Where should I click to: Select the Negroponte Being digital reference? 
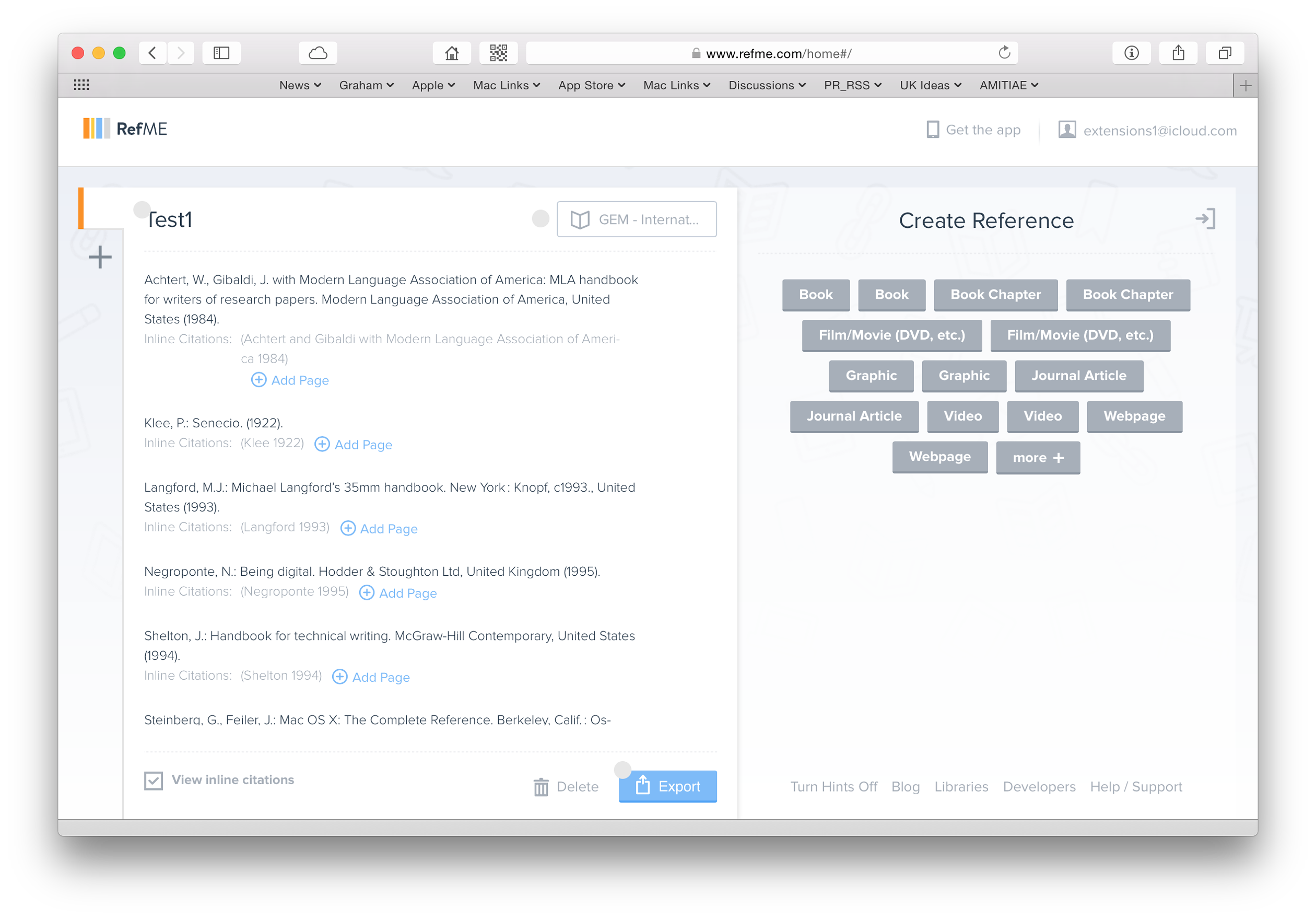tap(372, 572)
